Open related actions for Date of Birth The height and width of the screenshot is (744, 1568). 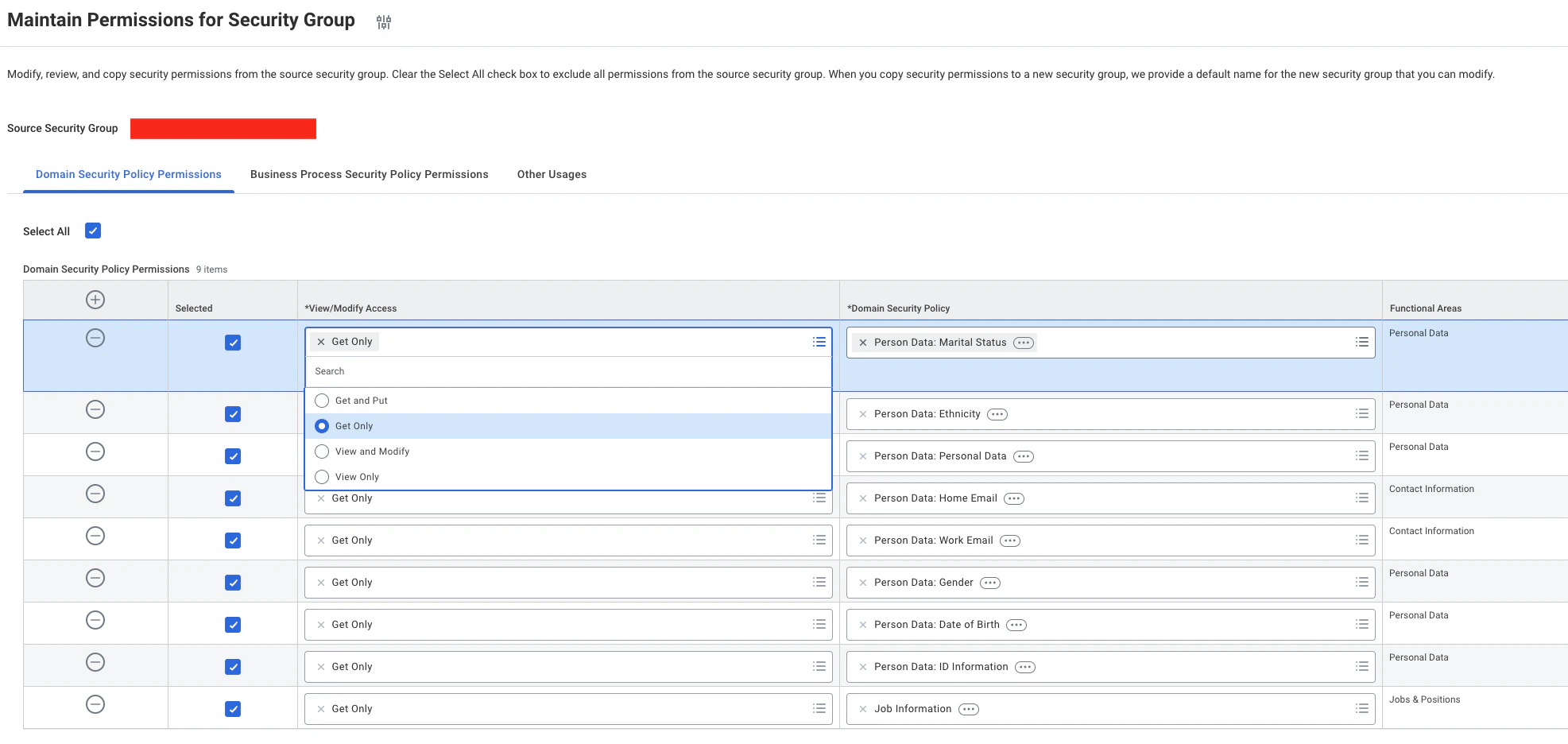click(x=1016, y=625)
